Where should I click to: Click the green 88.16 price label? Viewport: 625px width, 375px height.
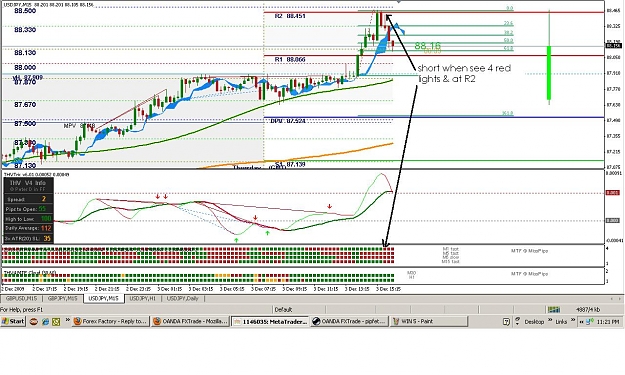427,45
